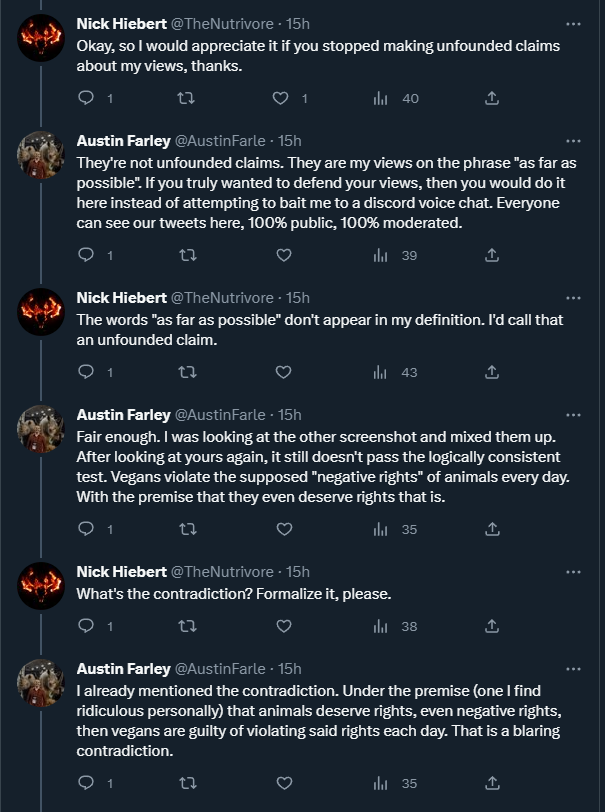Reply to Nick's "unfounded claims about my views" tweet
Image resolution: width=605 pixels, height=812 pixels.
(86, 98)
